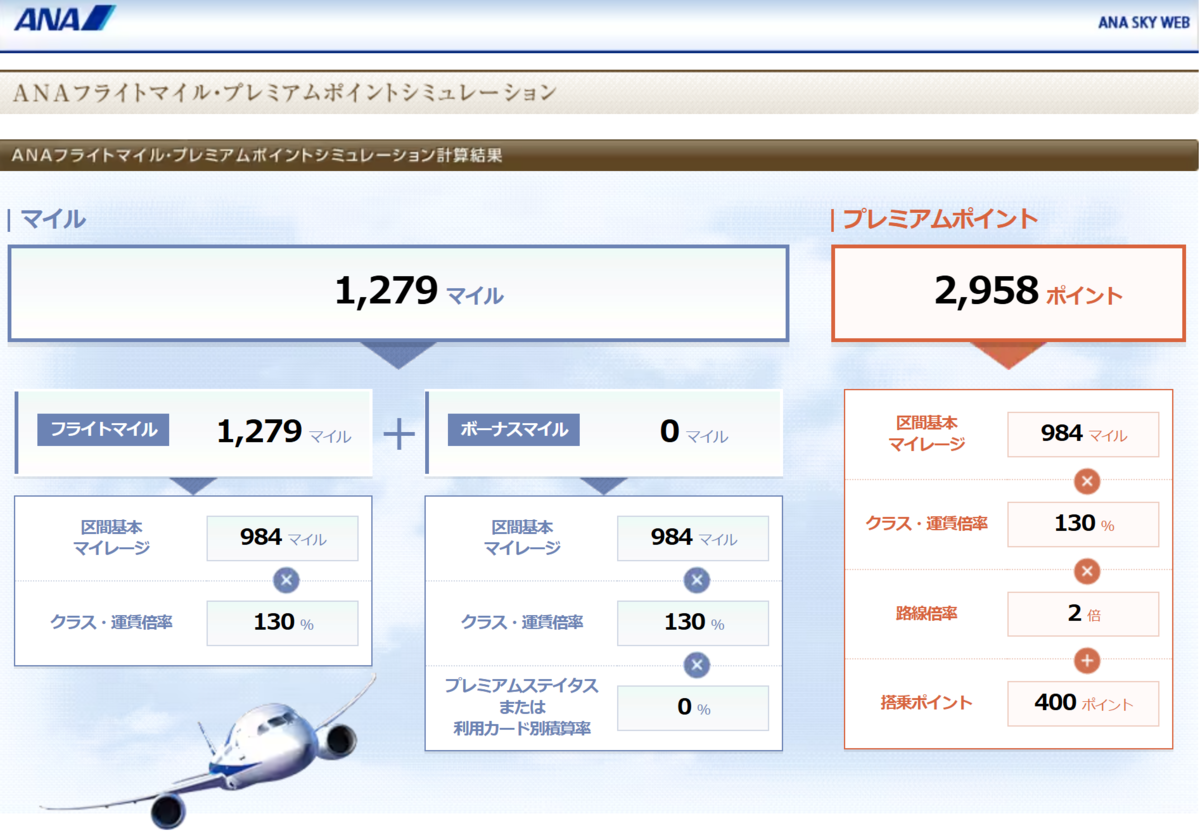Click the 984 マイル value in ボーナスマイル panel

[693, 538]
